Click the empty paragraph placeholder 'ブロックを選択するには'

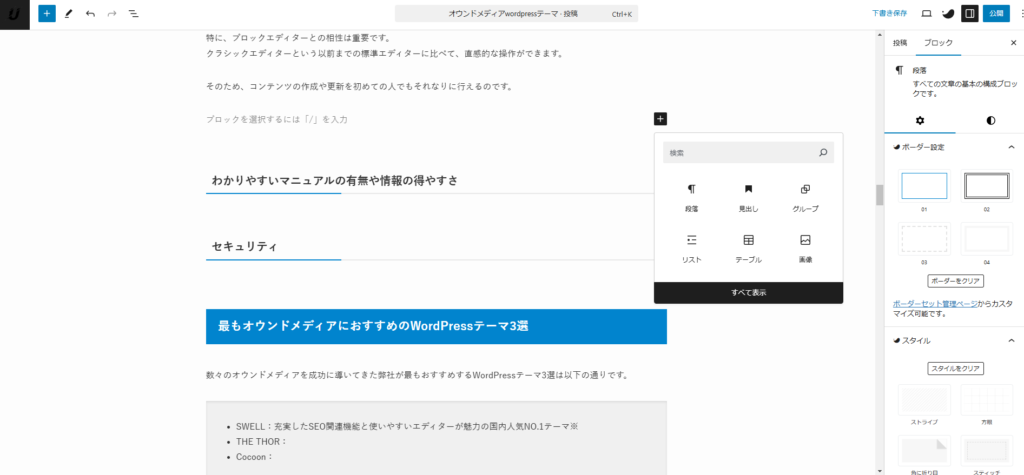pyautogui.click(x=277, y=120)
